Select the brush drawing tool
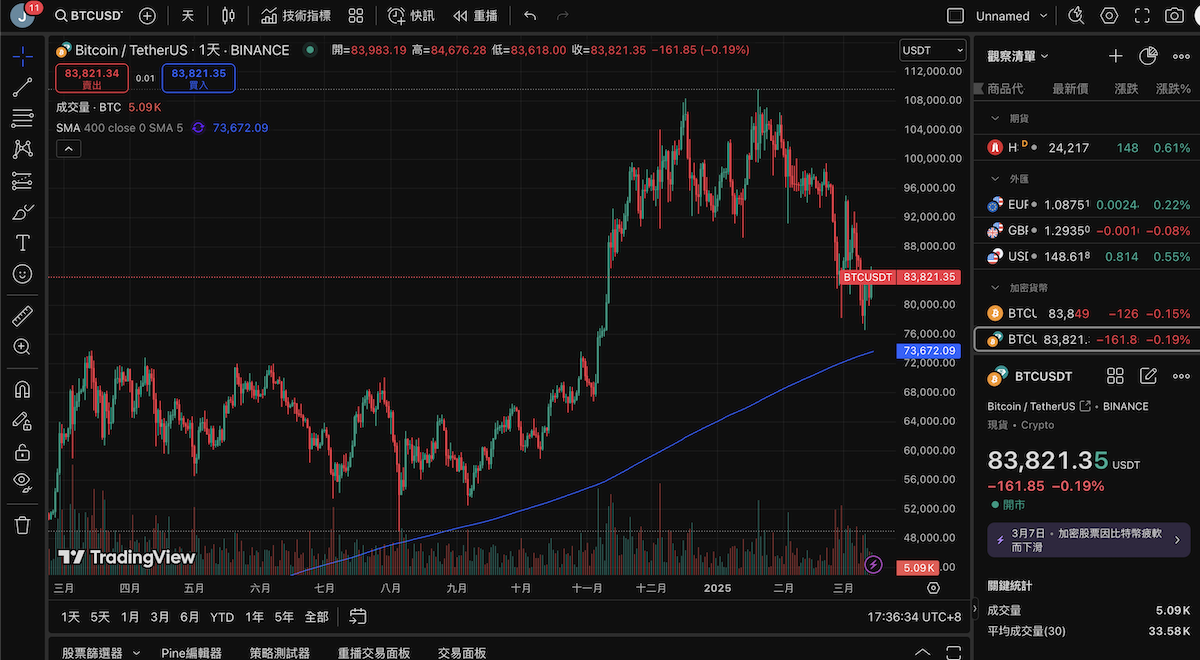The image size is (1200, 660). point(22,212)
